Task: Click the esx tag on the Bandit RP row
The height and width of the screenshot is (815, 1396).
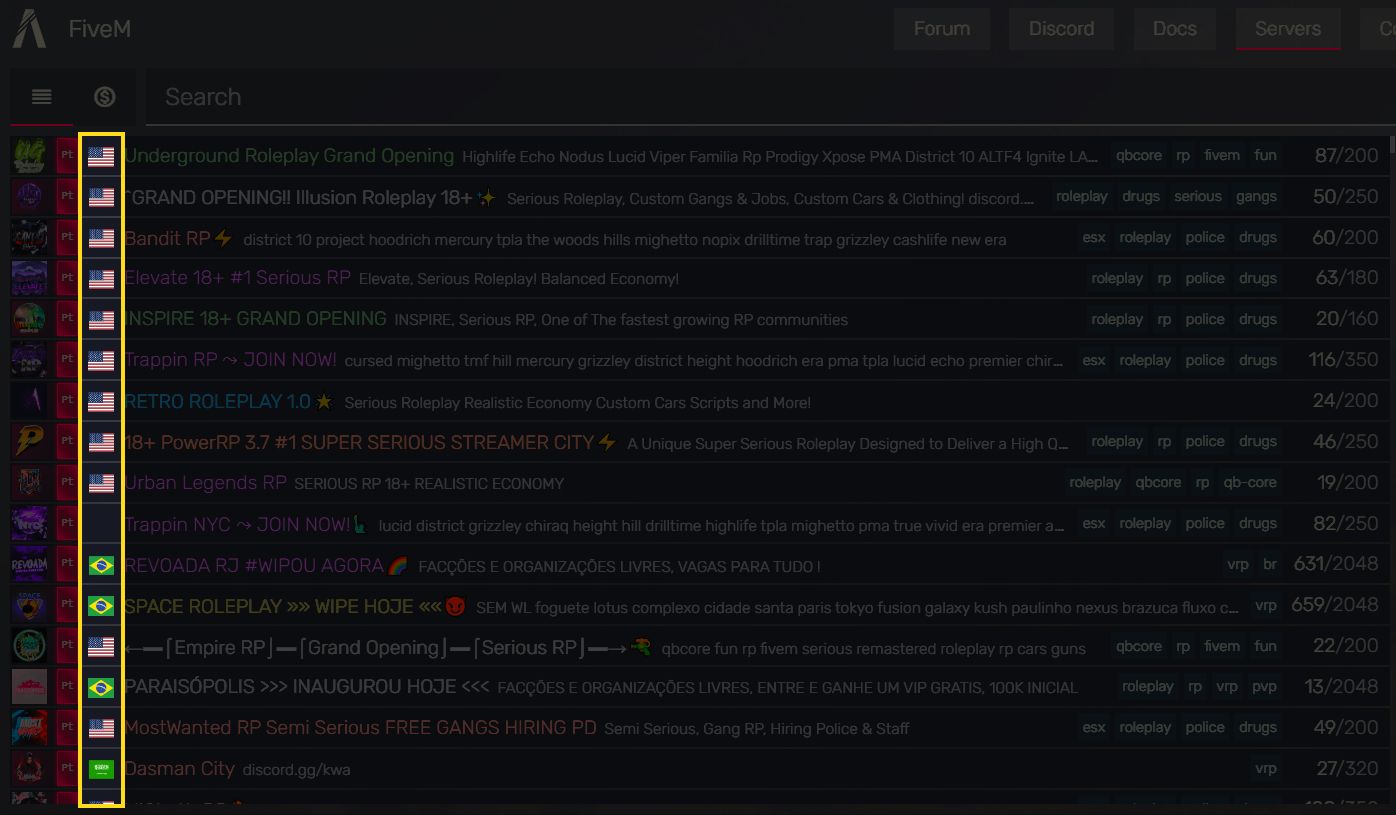Action: pos(1094,237)
